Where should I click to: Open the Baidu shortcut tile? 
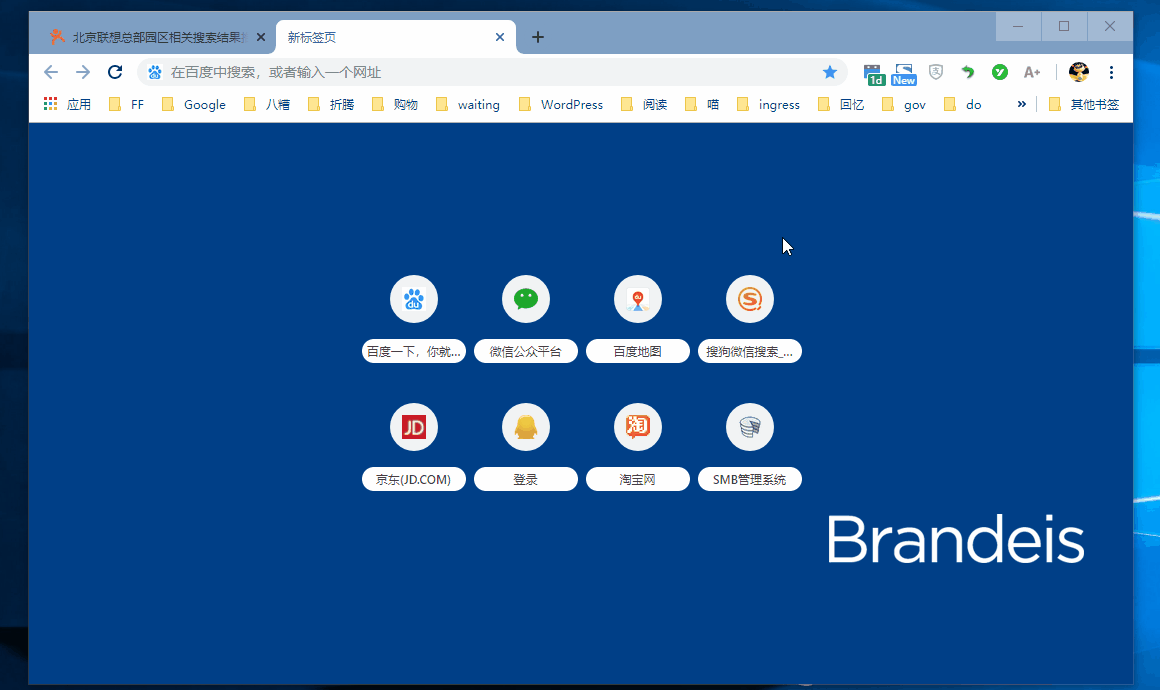(x=413, y=299)
